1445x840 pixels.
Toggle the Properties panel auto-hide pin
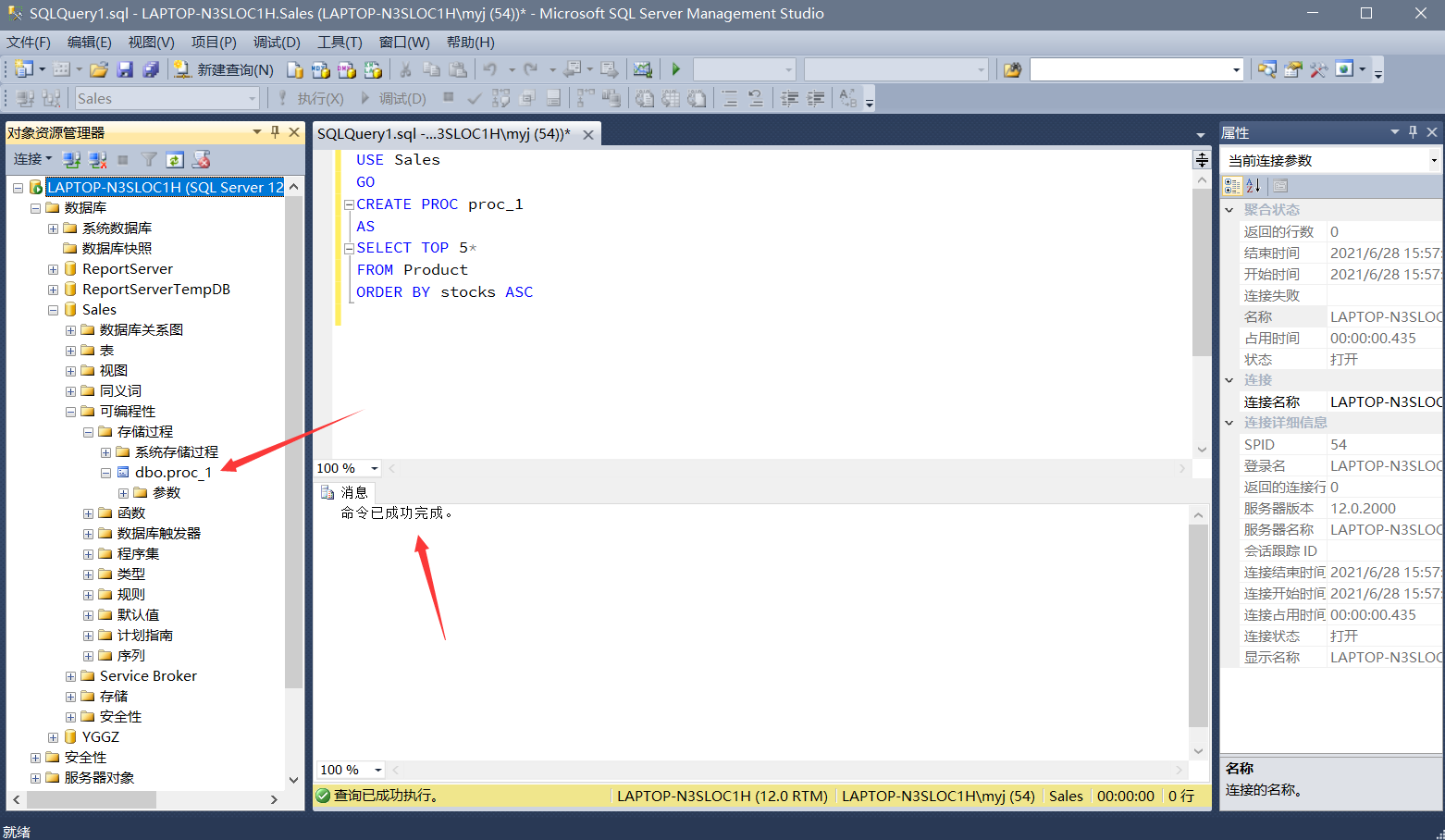tap(1413, 132)
